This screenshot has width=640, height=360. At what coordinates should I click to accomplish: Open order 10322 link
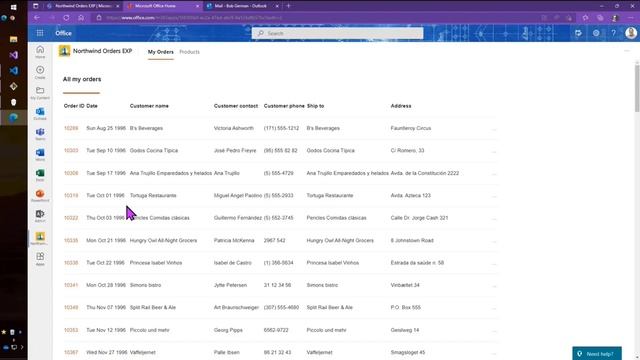(x=71, y=218)
